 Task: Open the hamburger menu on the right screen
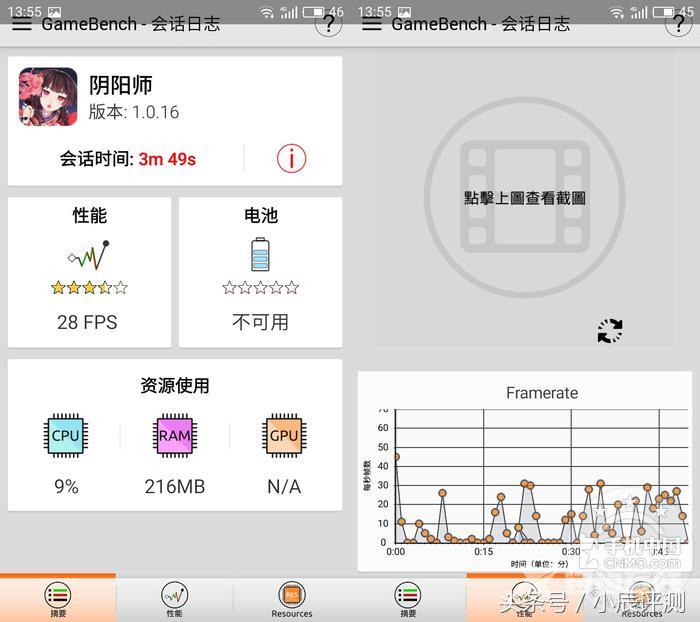371,24
